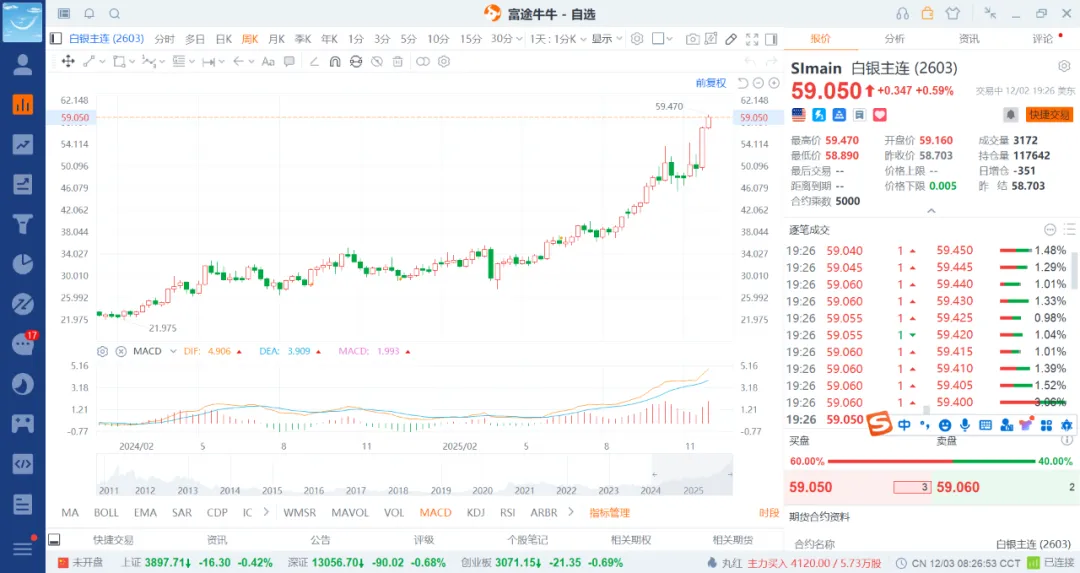Image resolution: width=1080 pixels, height=573 pixels.
Task: Switch to the 分析 tab
Action: (894, 39)
